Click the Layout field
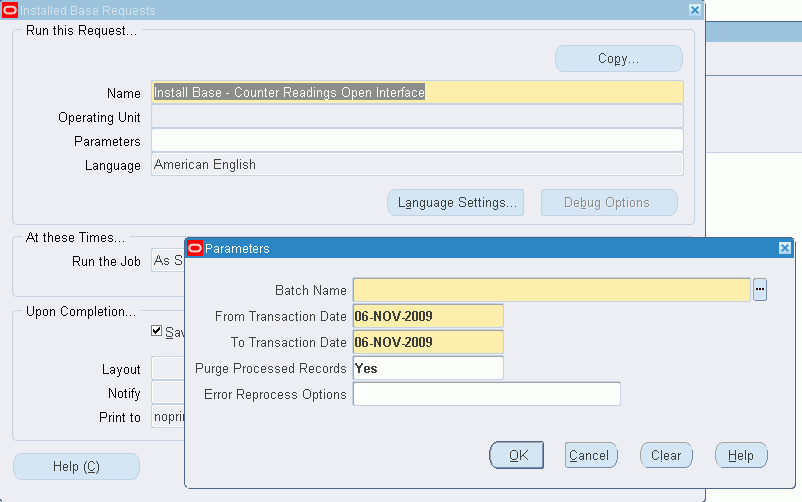The width and height of the screenshot is (802, 502). click(168, 369)
